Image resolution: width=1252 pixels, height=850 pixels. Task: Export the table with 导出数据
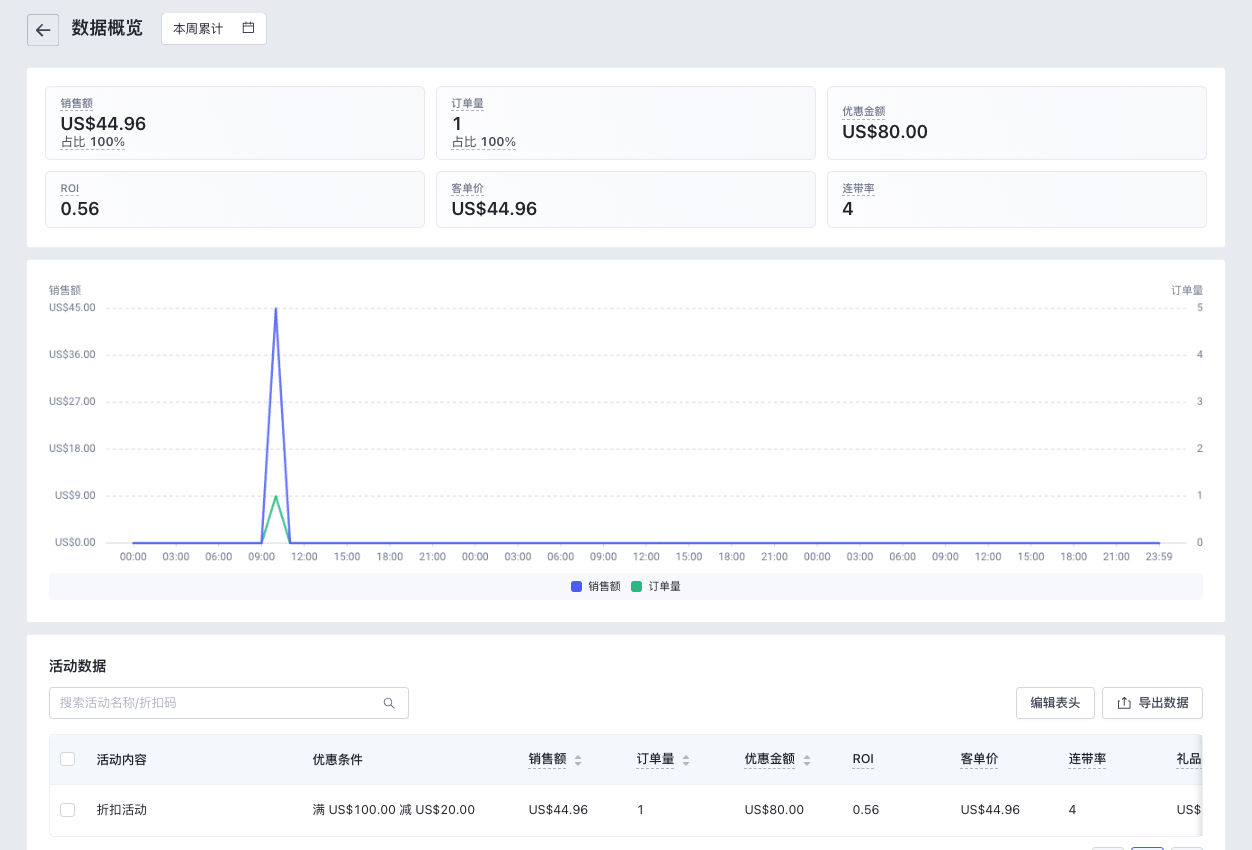(x=1152, y=703)
